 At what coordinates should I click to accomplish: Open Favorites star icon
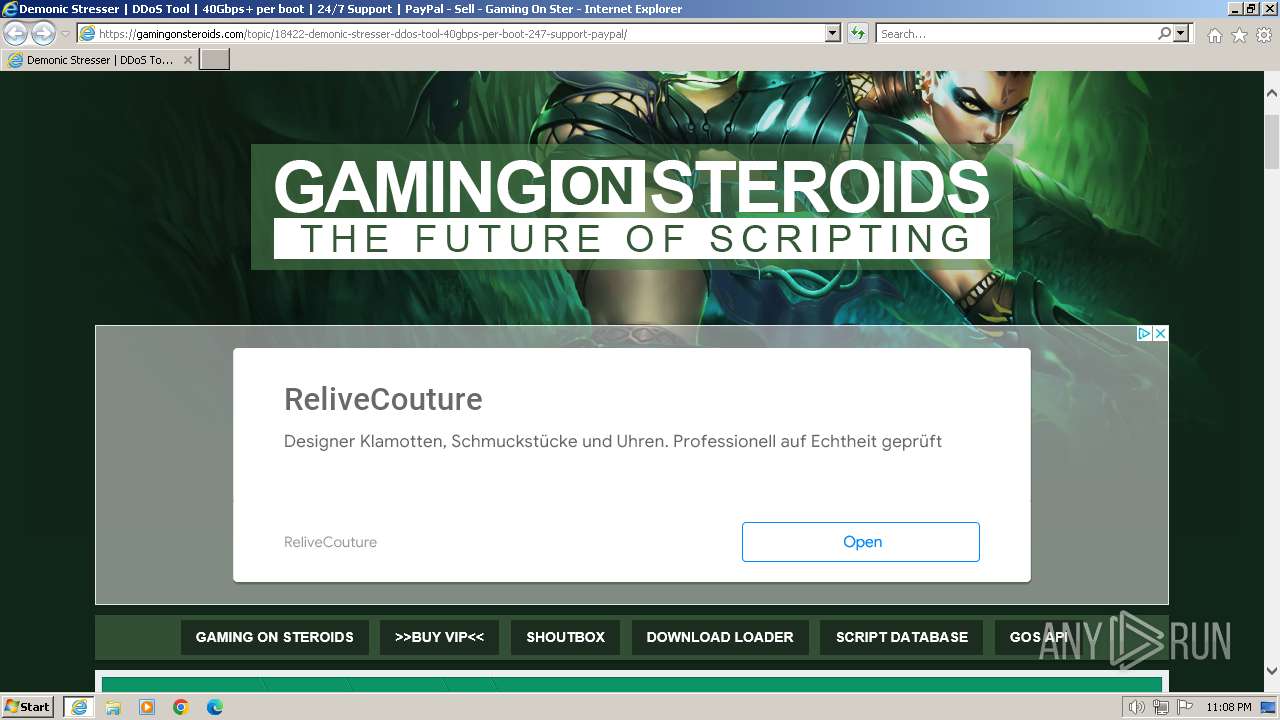(1239, 35)
